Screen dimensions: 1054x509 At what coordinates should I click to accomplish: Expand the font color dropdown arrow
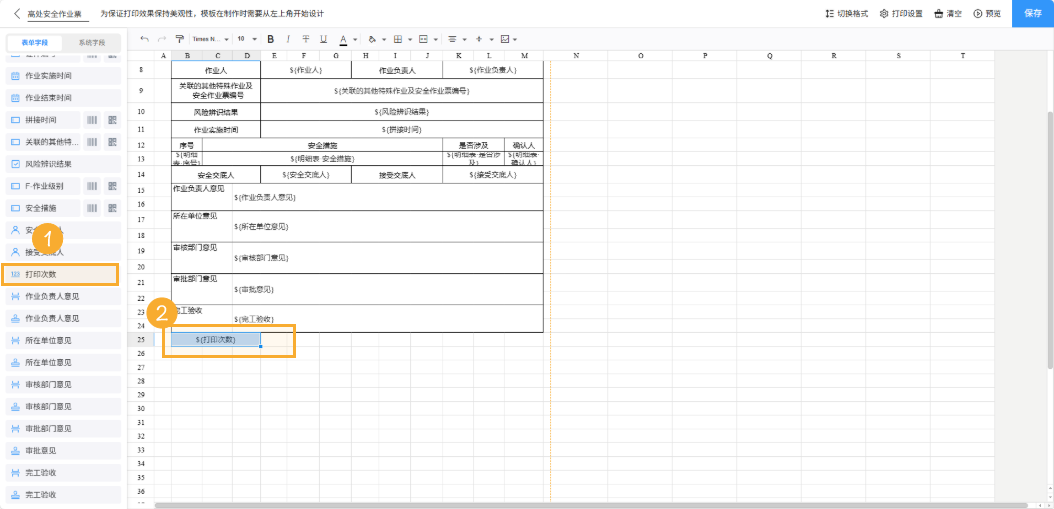(354, 39)
